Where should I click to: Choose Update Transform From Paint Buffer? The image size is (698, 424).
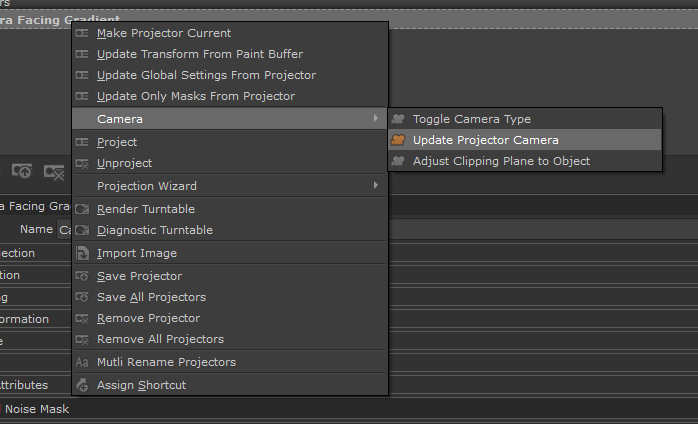[x=199, y=54]
